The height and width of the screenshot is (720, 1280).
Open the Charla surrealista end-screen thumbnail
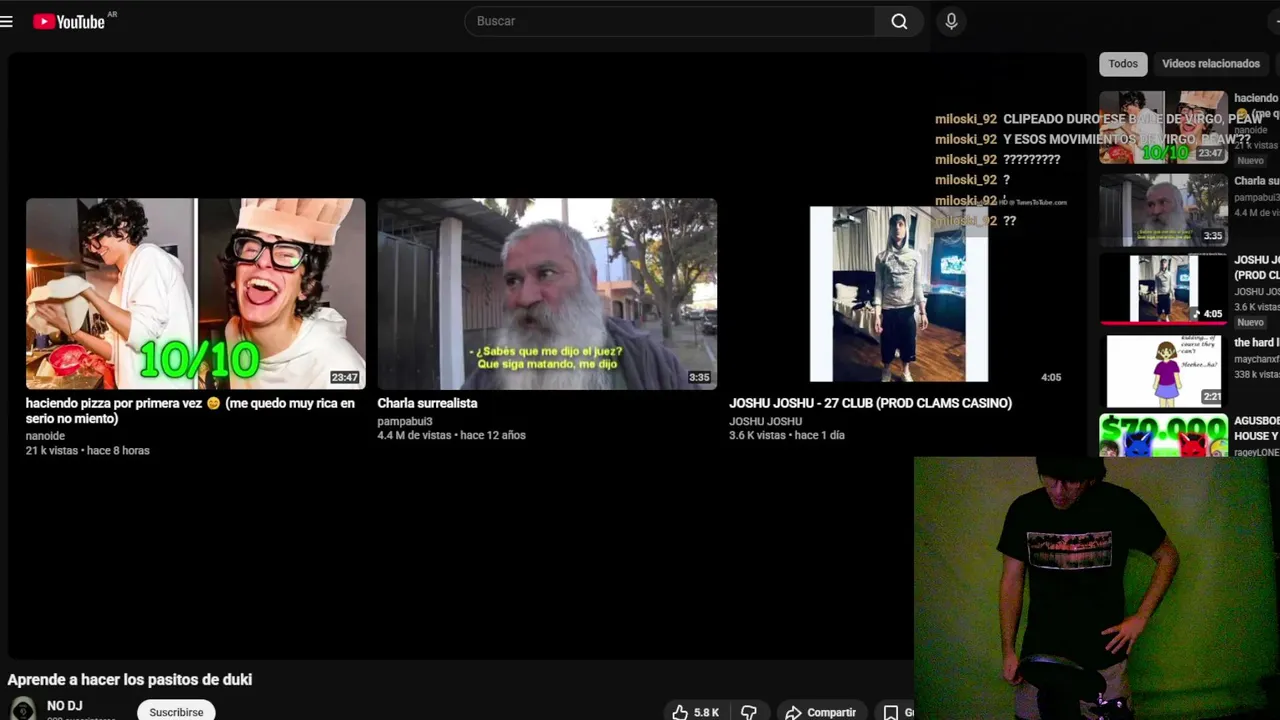pyautogui.click(x=547, y=293)
